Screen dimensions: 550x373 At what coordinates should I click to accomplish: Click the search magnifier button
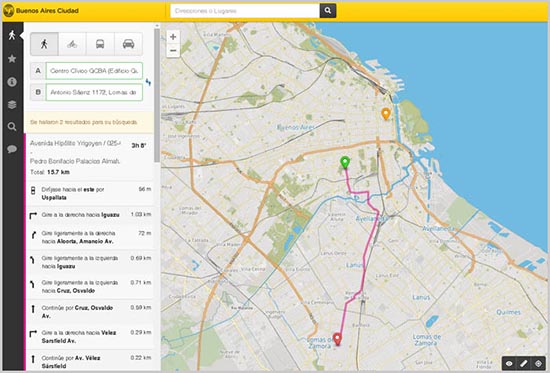coord(328,11)
